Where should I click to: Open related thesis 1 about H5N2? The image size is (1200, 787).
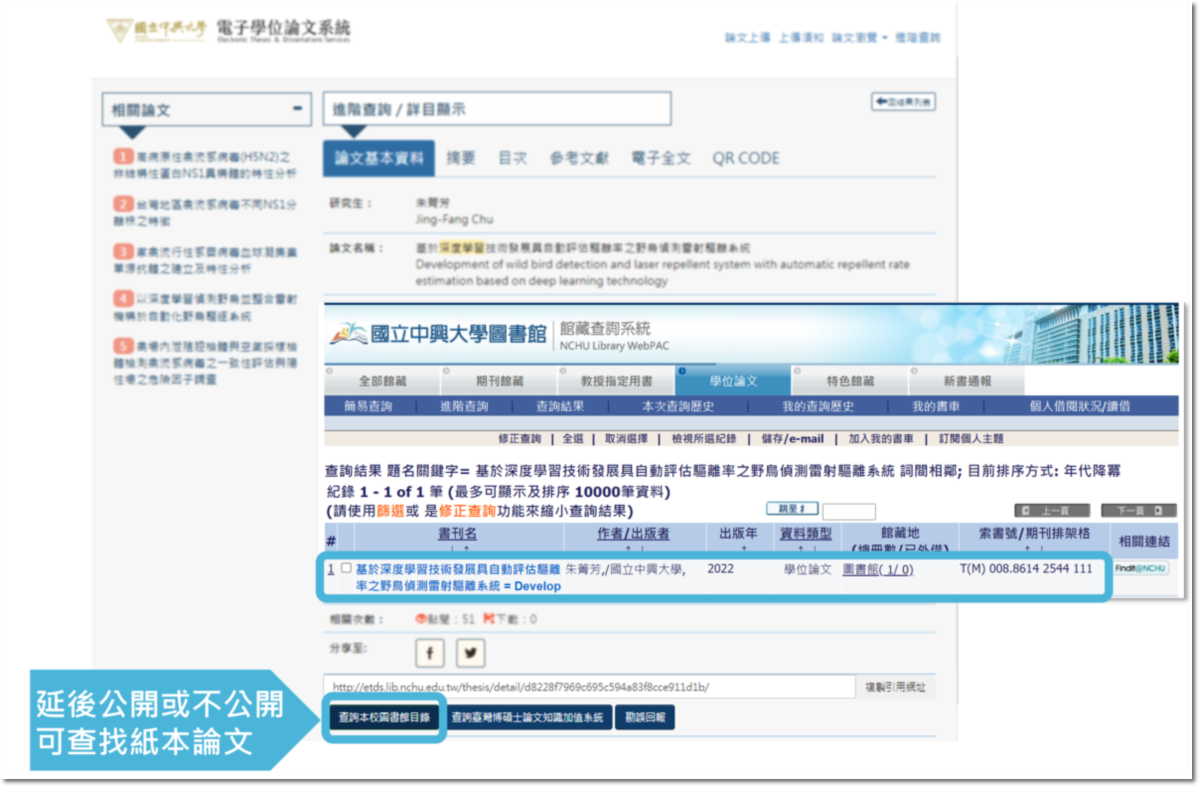tap(205, 165)
